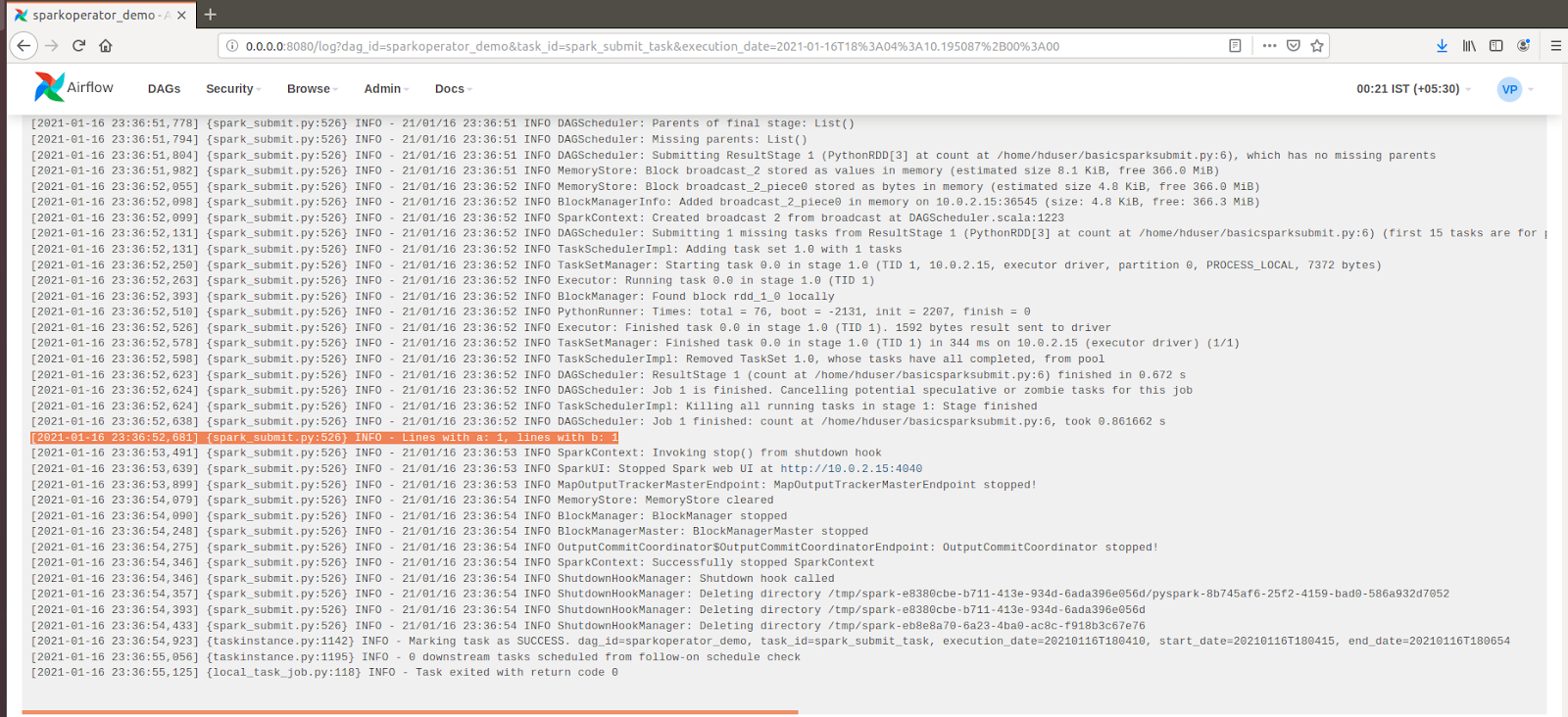Reload the page
Viewport: 1568px width, 717px height.
click(78, 45)
